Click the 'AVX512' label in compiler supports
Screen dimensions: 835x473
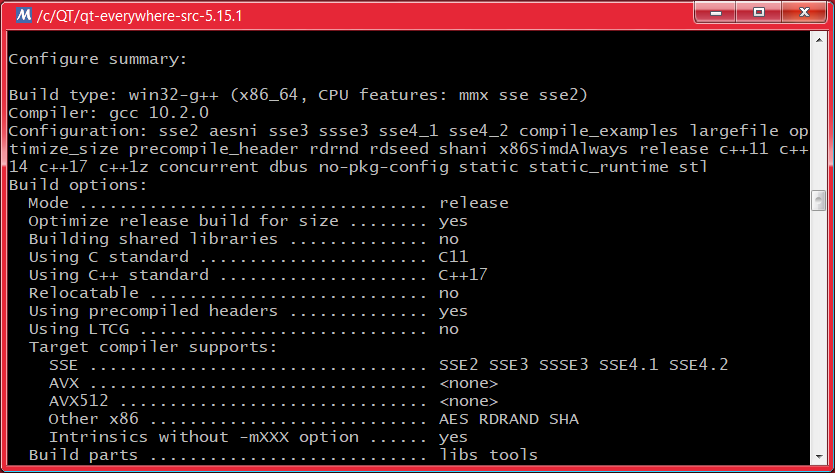click(x=78, y=401)
